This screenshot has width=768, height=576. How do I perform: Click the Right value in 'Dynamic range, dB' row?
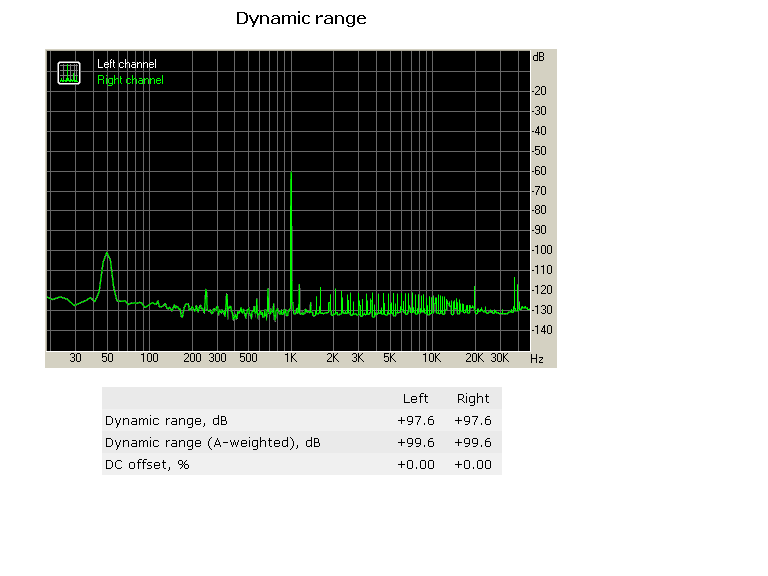[473, 421]
